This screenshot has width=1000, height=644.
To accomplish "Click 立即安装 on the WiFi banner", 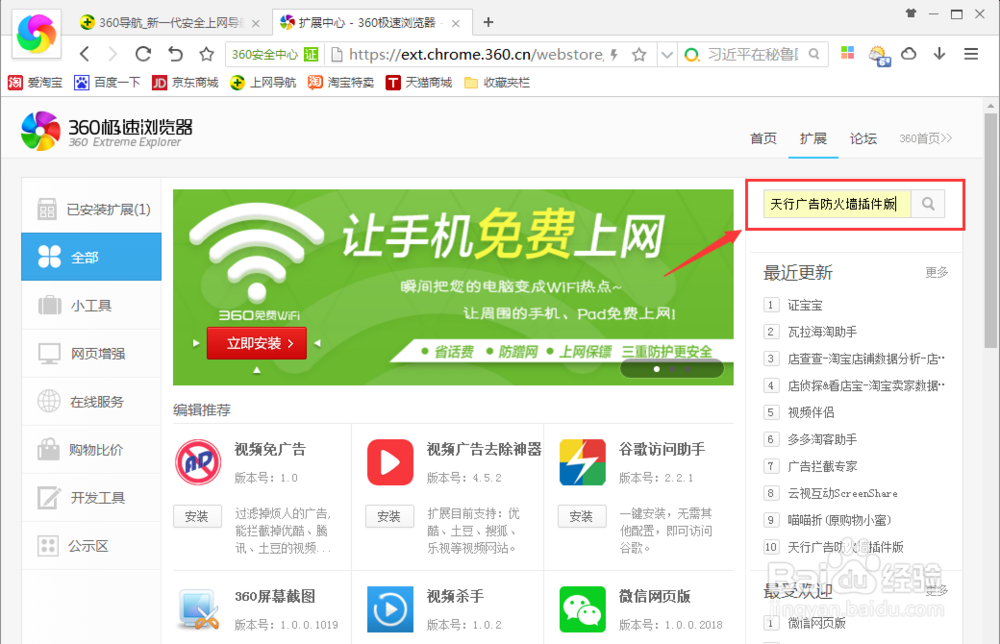I will click(257, 343).
